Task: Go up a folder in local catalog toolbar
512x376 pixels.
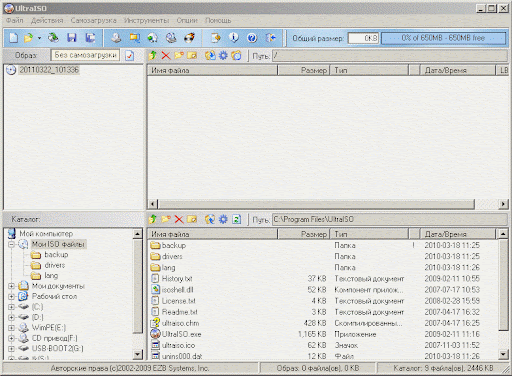Action: [x=153, y=219]
